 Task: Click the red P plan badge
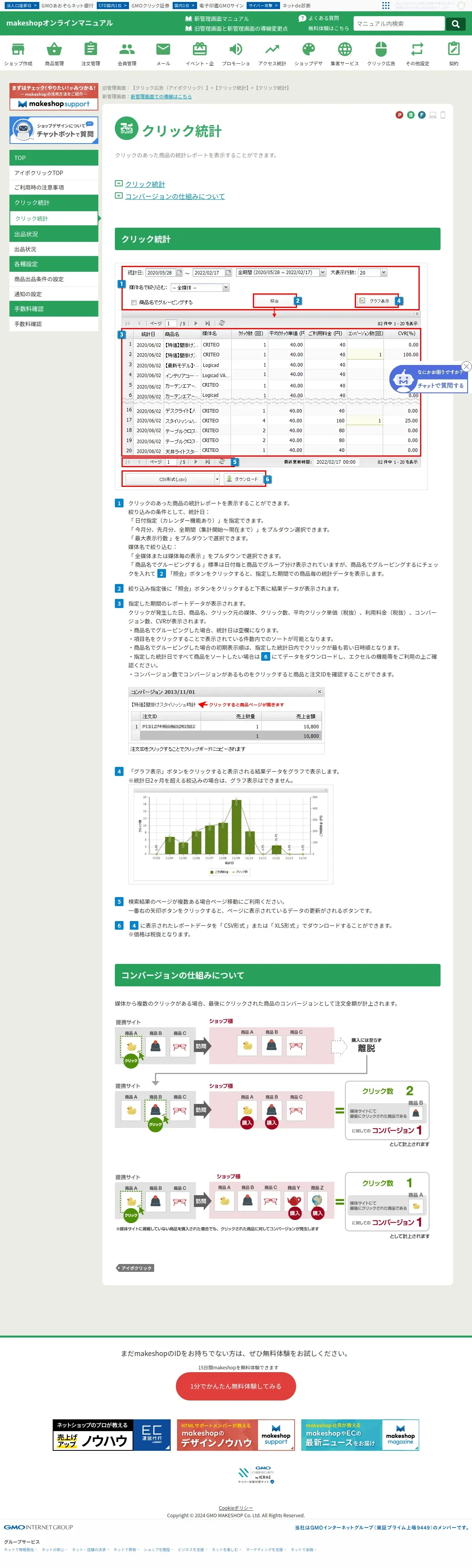400,114
